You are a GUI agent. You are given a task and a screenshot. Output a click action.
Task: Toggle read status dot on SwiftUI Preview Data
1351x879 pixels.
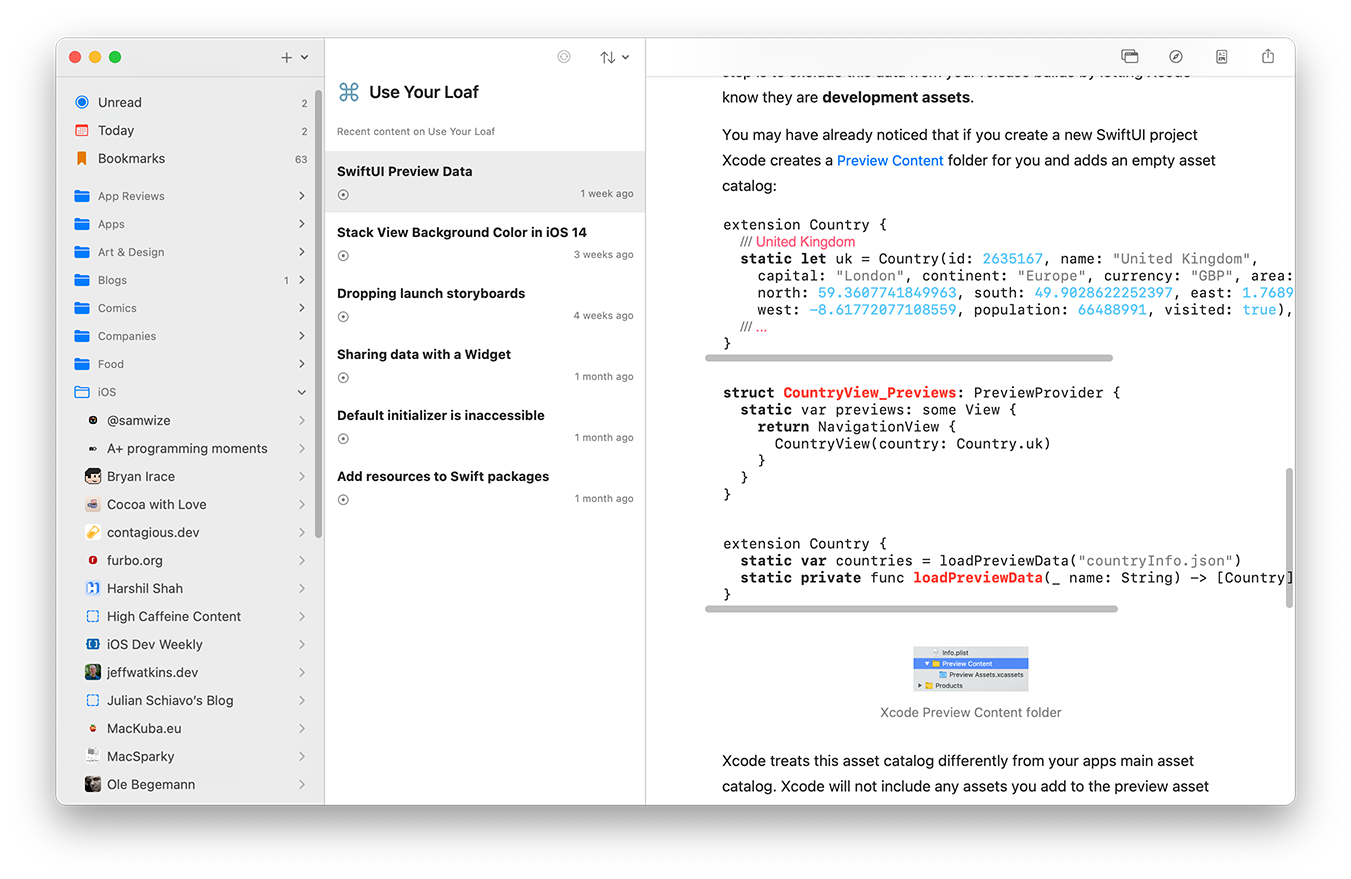[343, 194]
